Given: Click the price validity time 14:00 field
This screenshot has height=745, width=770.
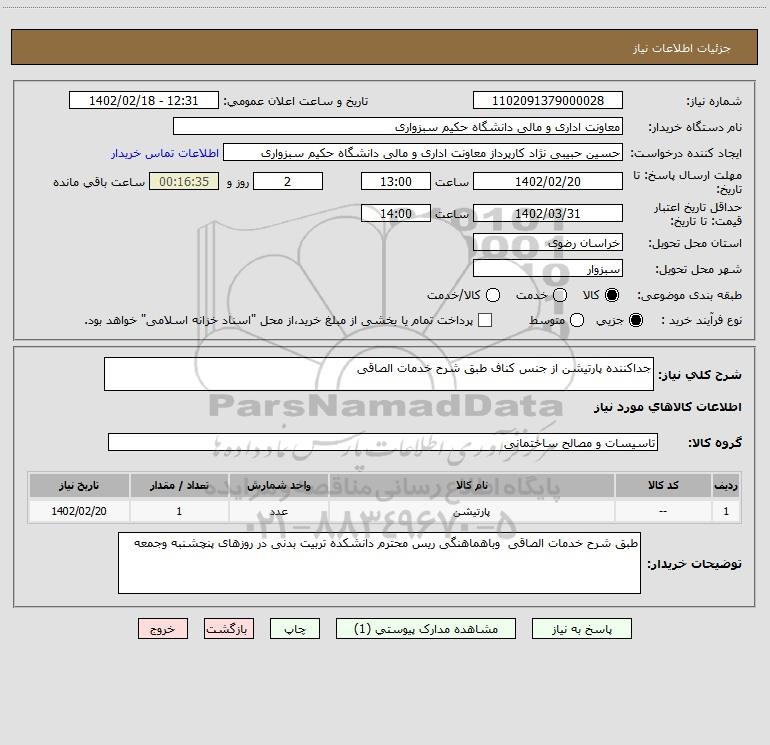Looking at the screenshot, I should 396,214.
